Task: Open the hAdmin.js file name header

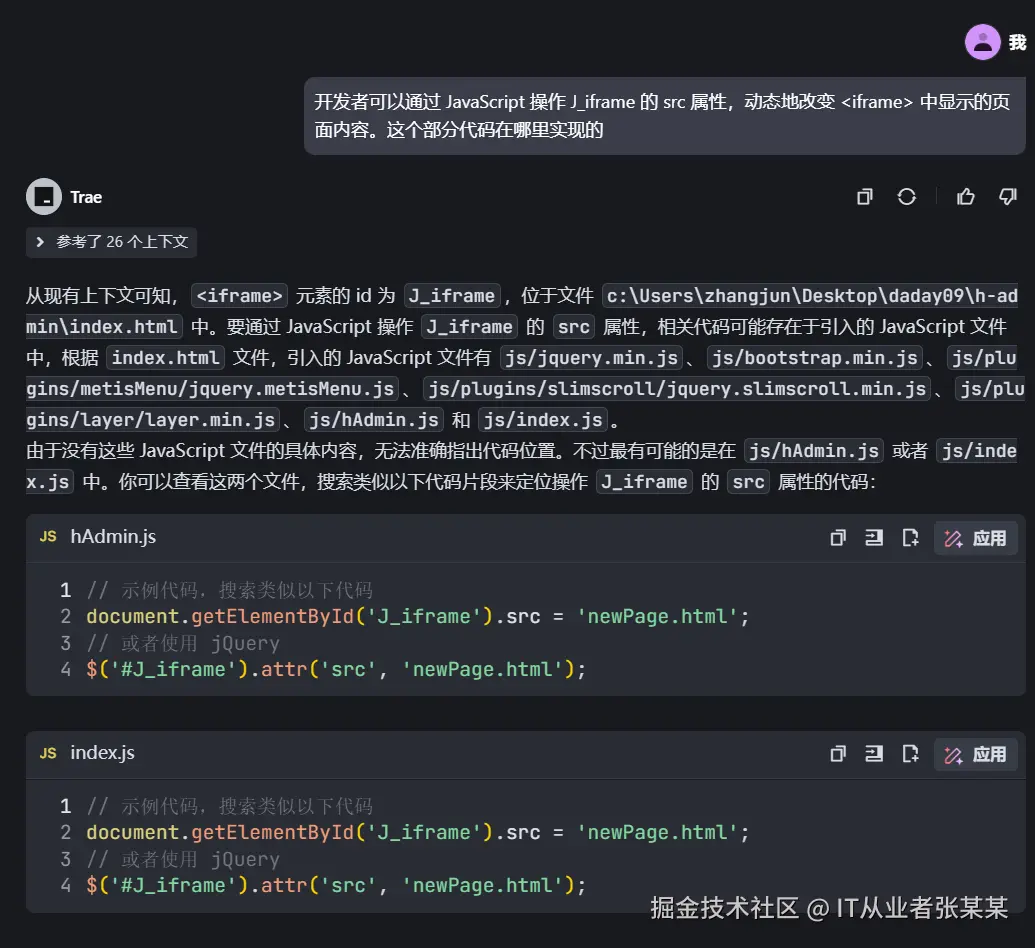Action: coord(113,537)
